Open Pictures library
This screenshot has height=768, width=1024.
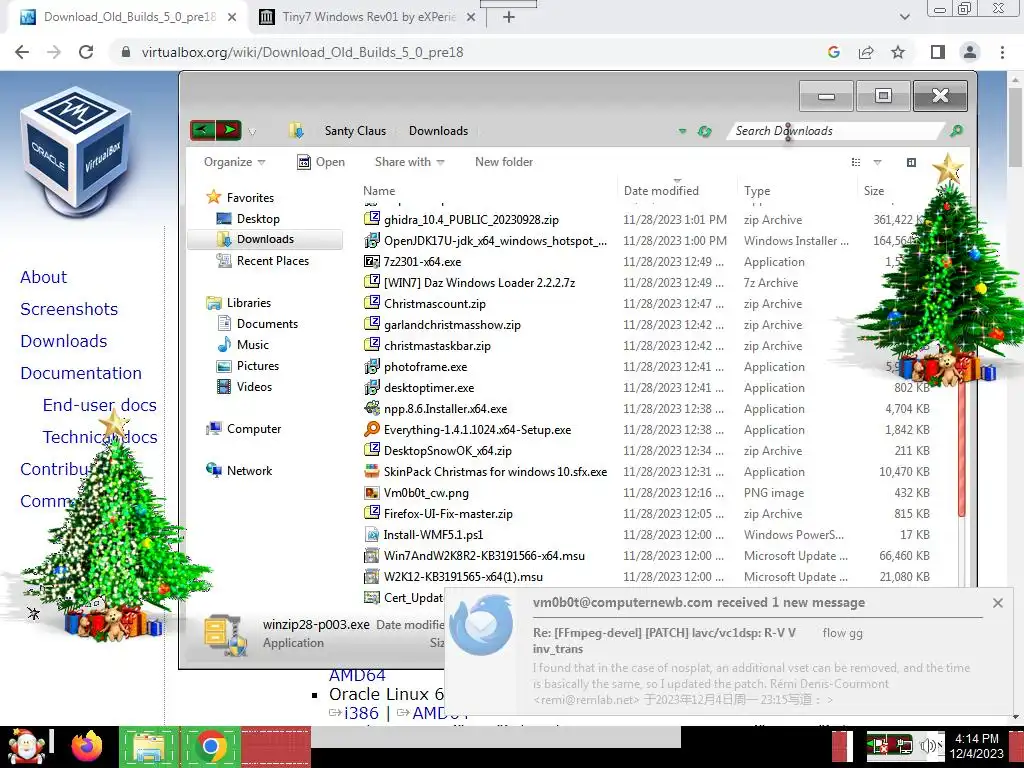tap(248, 366)
